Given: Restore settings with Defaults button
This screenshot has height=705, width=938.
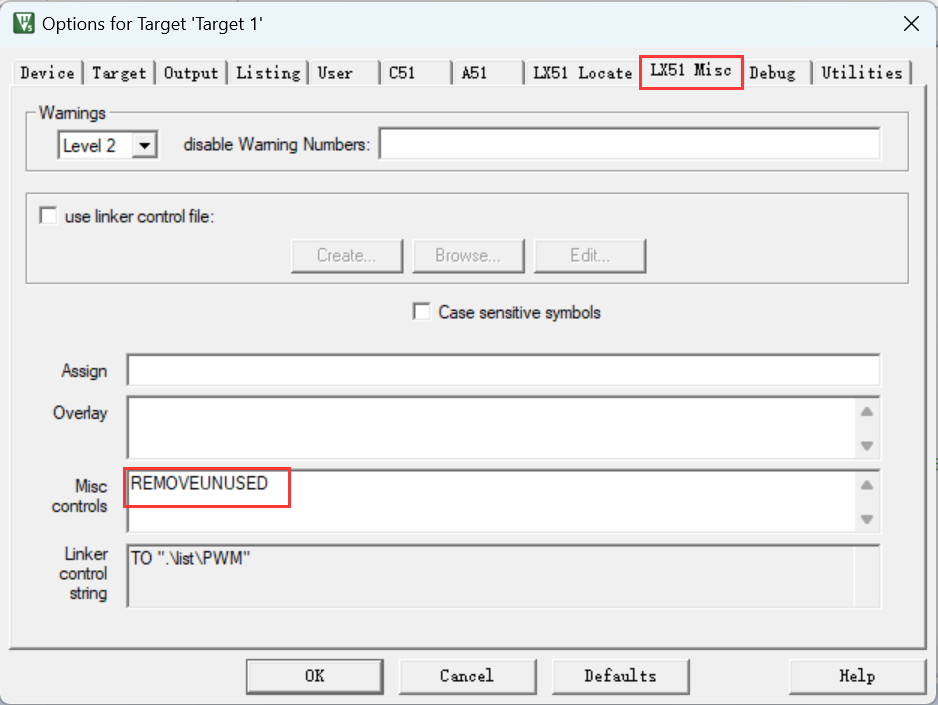Looking at the screenshot, I should tap(620, 676).
